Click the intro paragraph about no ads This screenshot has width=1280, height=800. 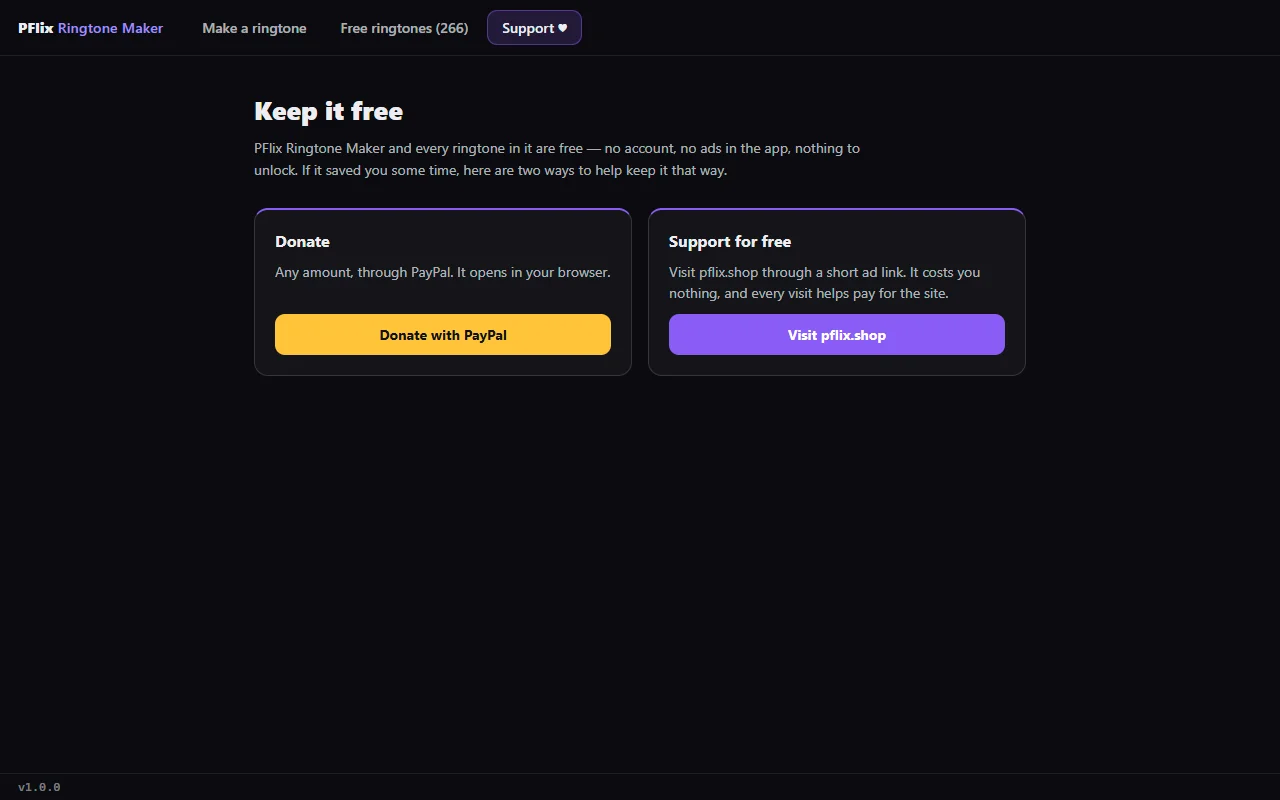click(557, 159)
